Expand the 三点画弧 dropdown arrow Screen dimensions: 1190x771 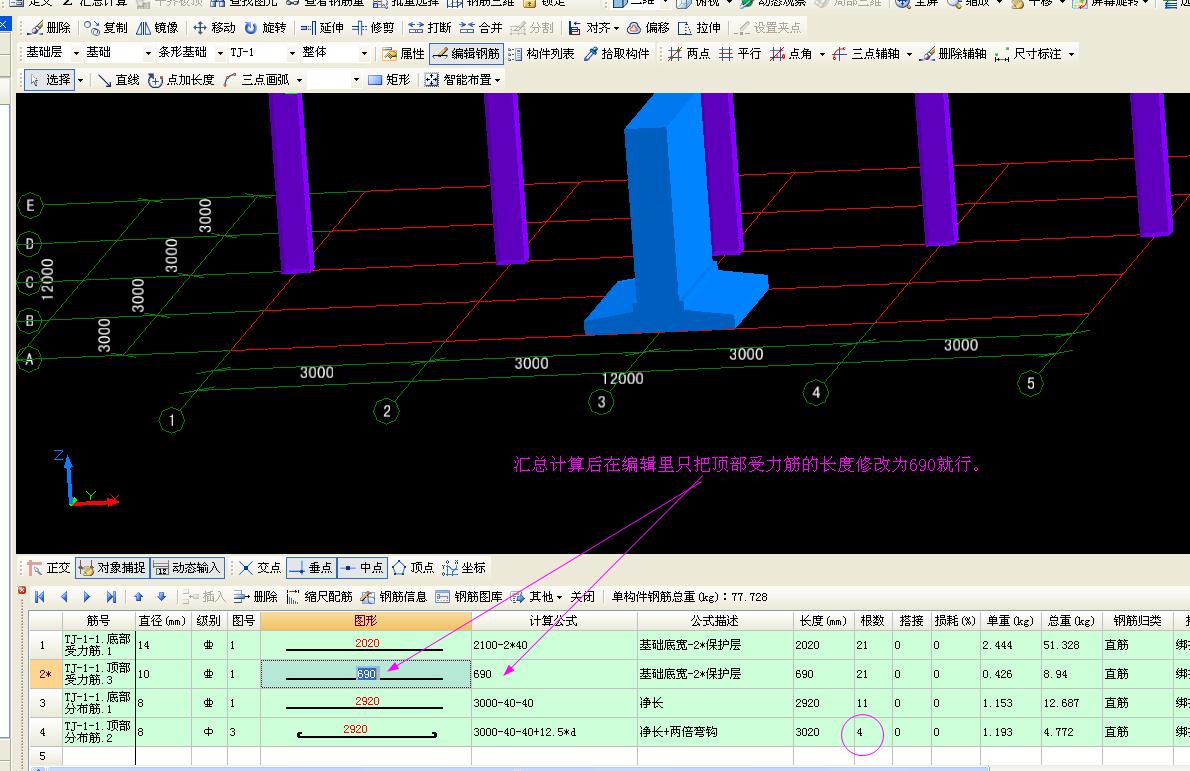coord(300,80)
